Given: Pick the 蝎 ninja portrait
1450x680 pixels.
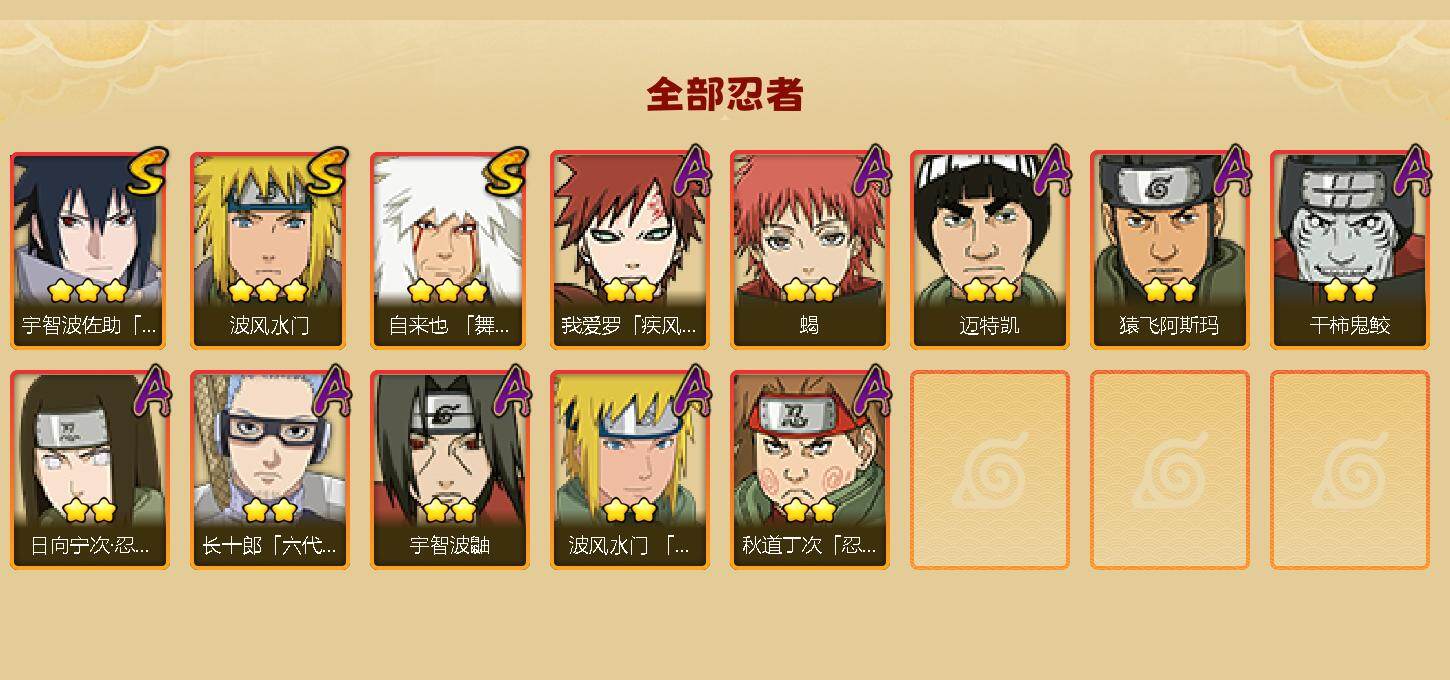Looking at the screenshot, I should click(810, 250).
